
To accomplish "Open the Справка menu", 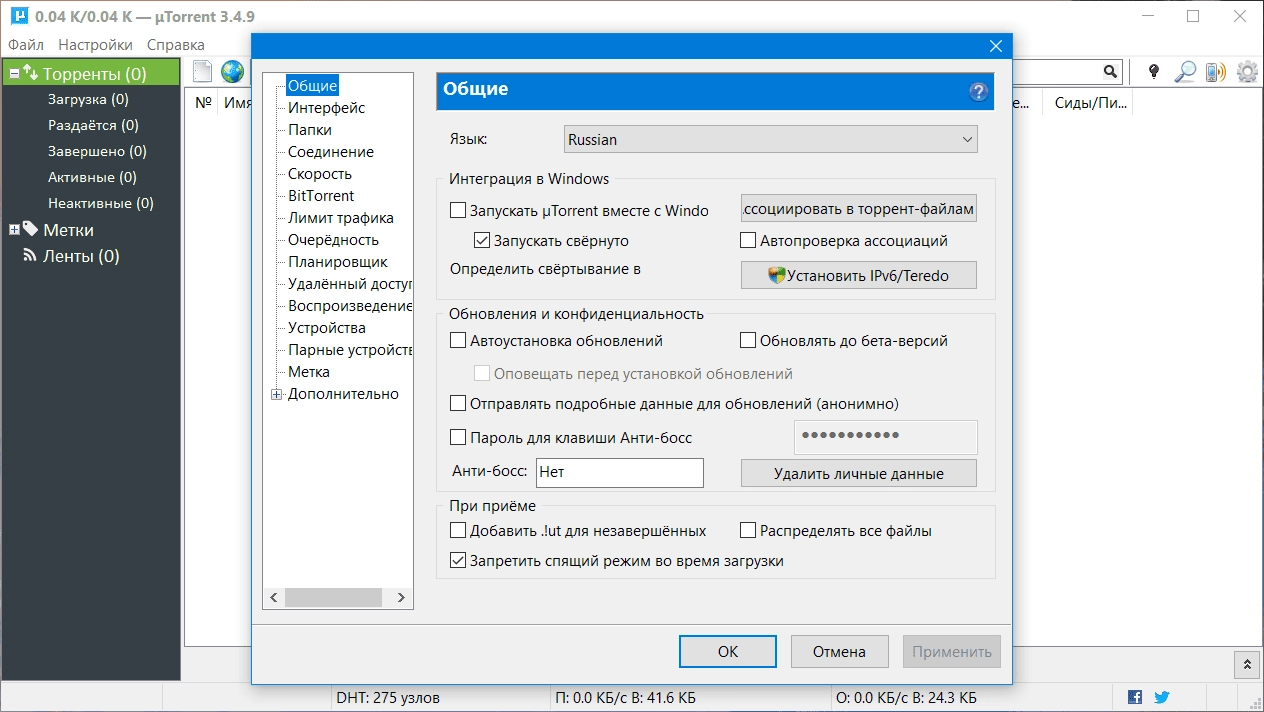I will pyautogui.click(x=176, y=45).
